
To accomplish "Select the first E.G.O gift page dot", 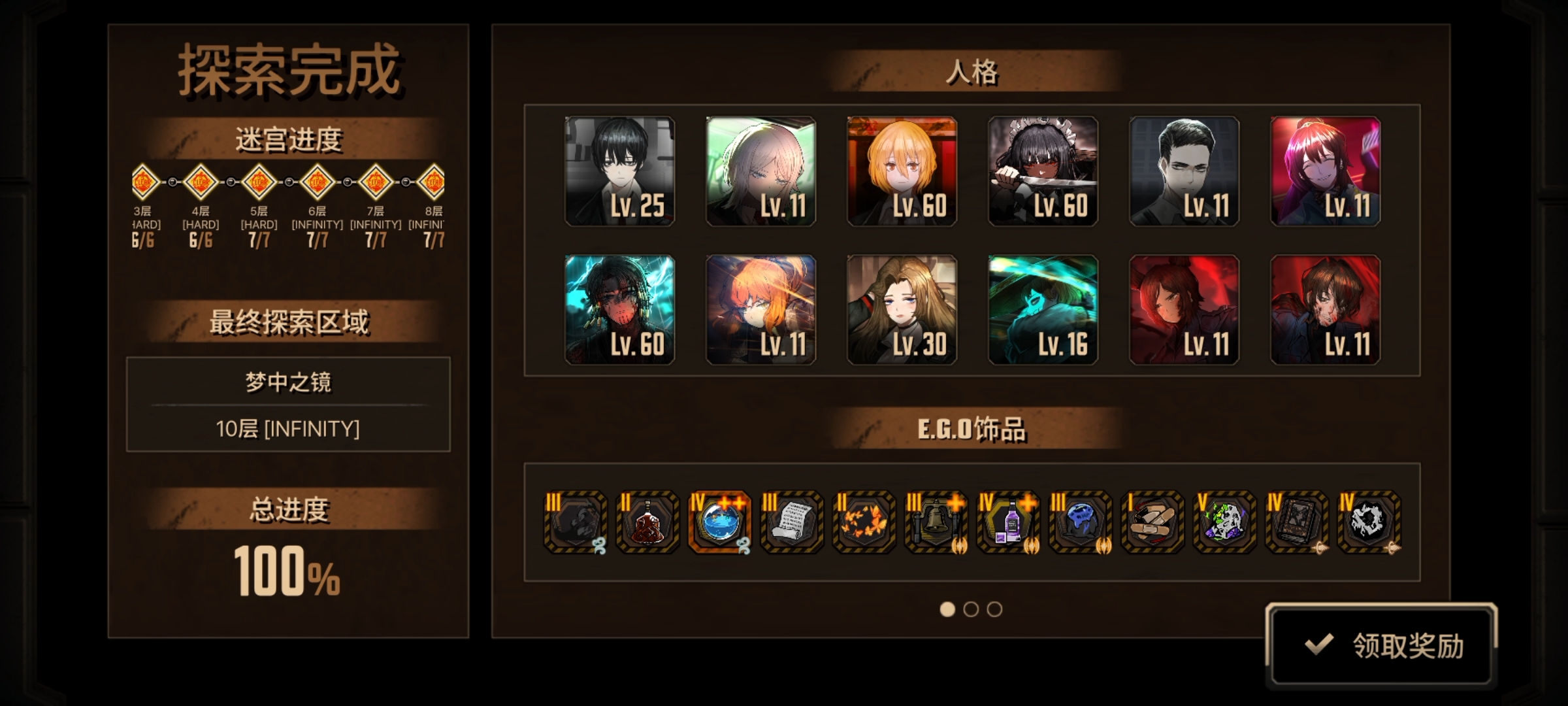I will coord(947,609).
